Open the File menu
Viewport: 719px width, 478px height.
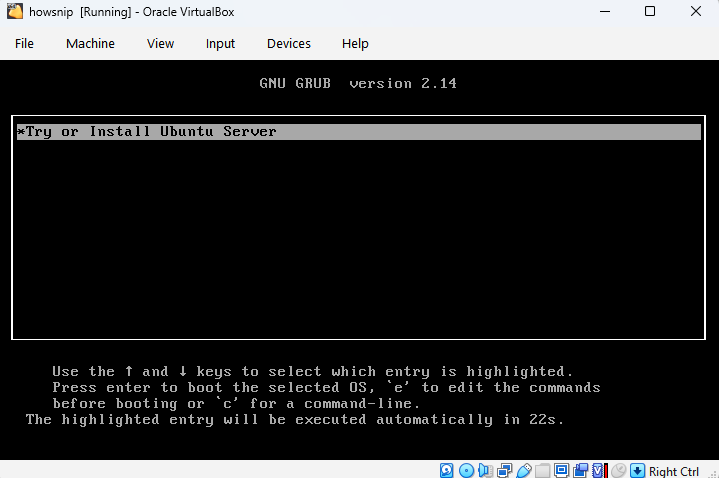point(24,44)
